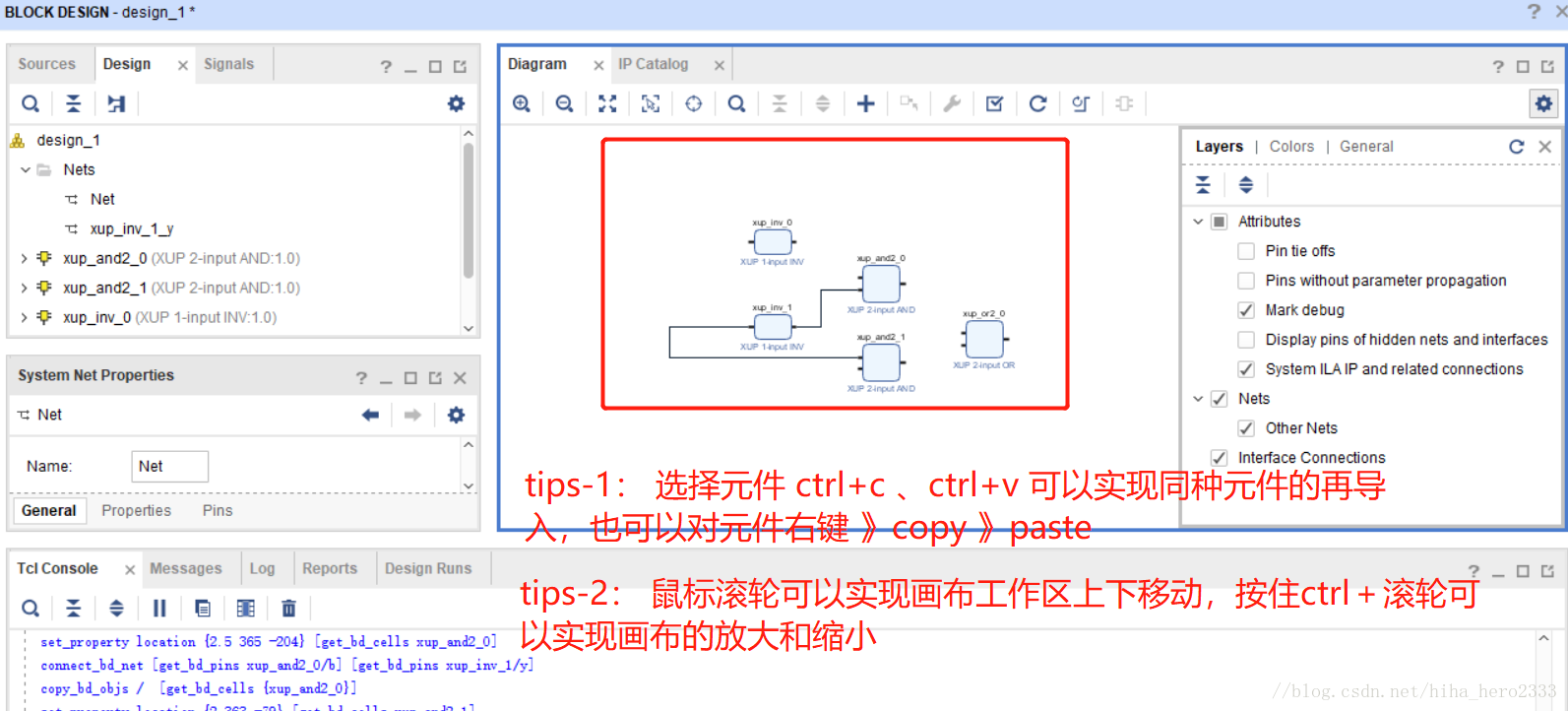Viewport: 1568px width, 711px height.
Task: Clear the Tcl Console with trash icon
Action: pyautogui.click(x=288, y=608)
